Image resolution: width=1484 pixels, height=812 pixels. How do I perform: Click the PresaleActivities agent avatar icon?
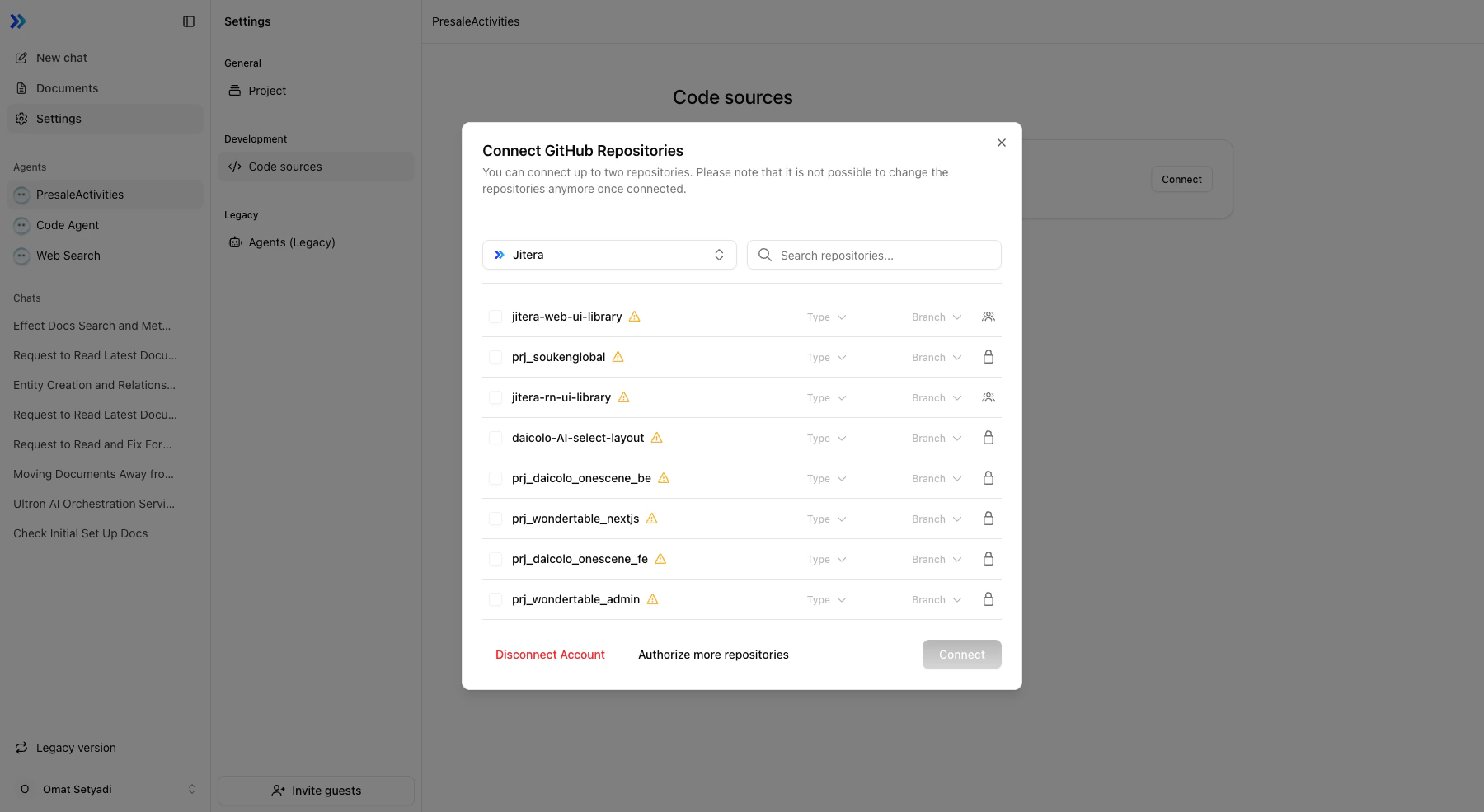click(22, 195)
